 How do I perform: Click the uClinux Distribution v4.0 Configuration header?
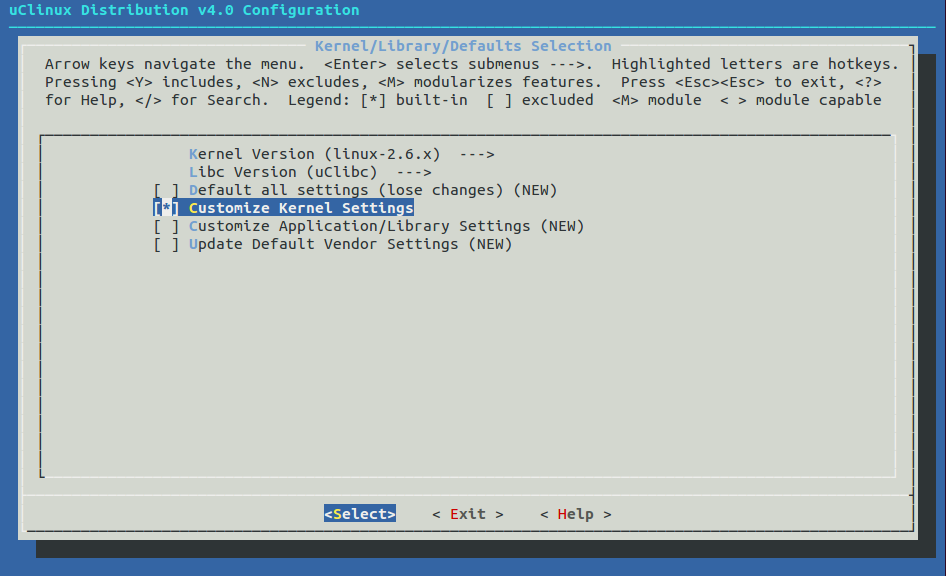point(184,10)
